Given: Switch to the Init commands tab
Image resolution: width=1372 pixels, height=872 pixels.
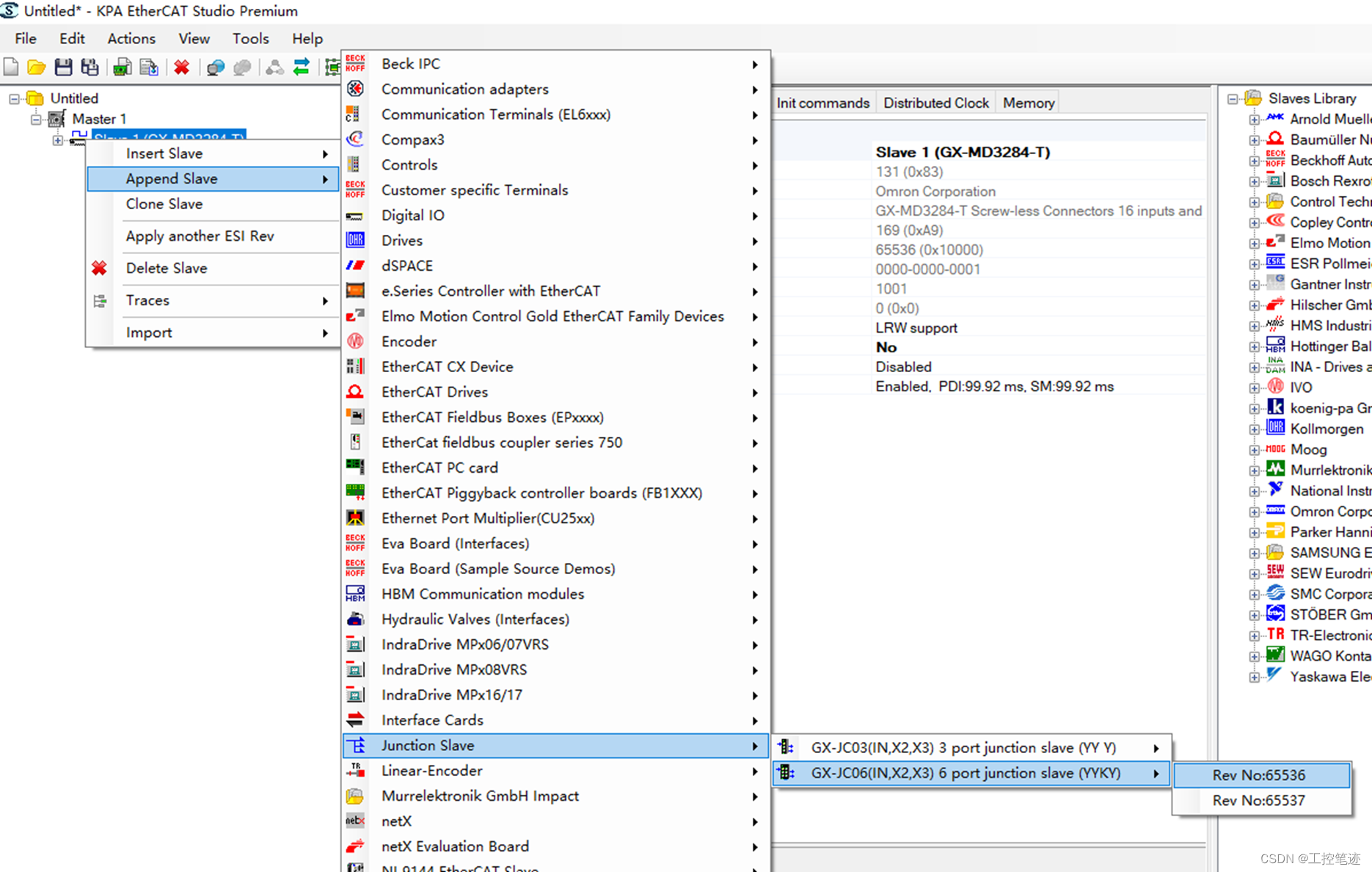Looking at the screenshot, I should [x=822, y=103].
